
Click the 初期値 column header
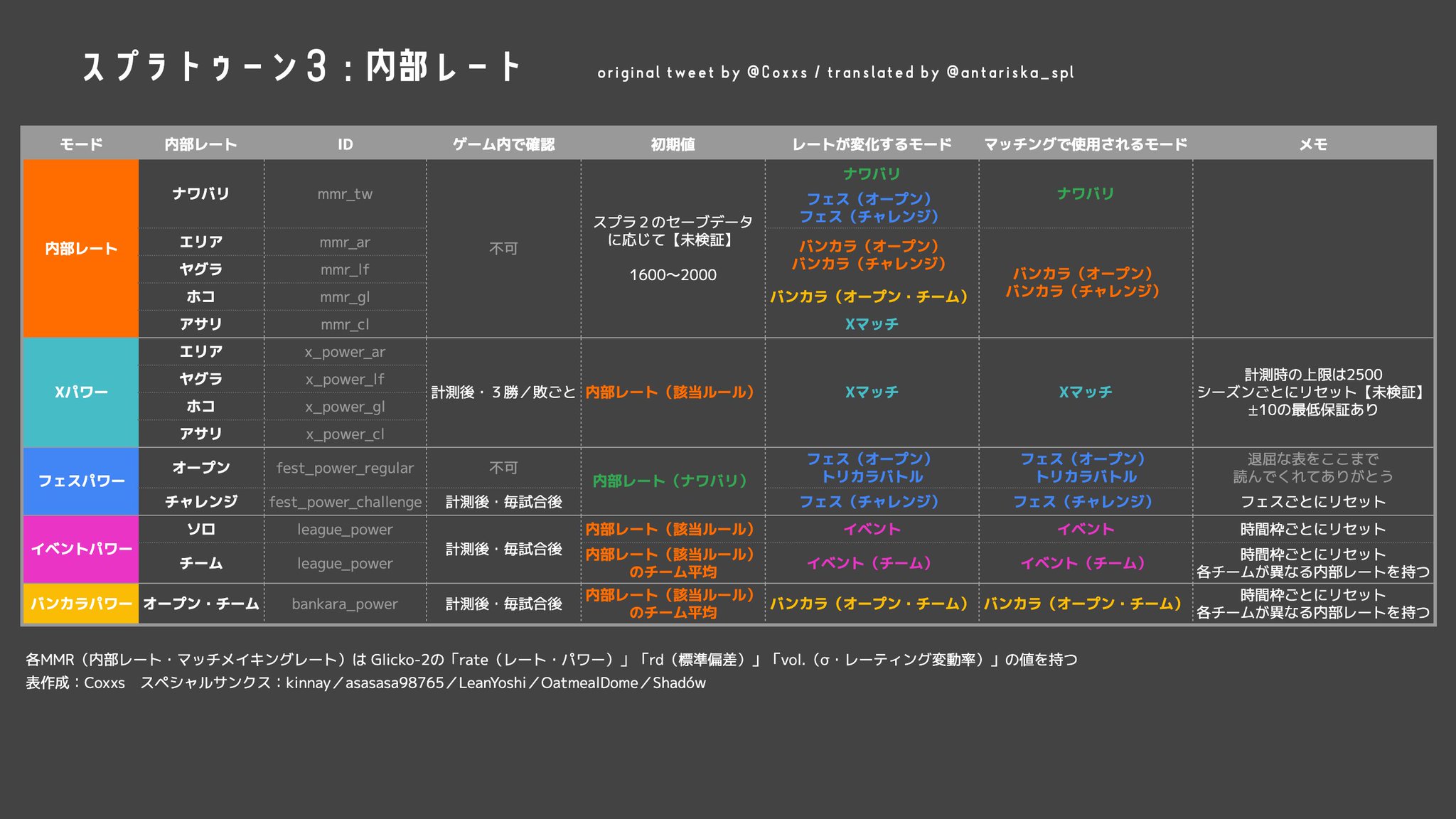point(673,144)
